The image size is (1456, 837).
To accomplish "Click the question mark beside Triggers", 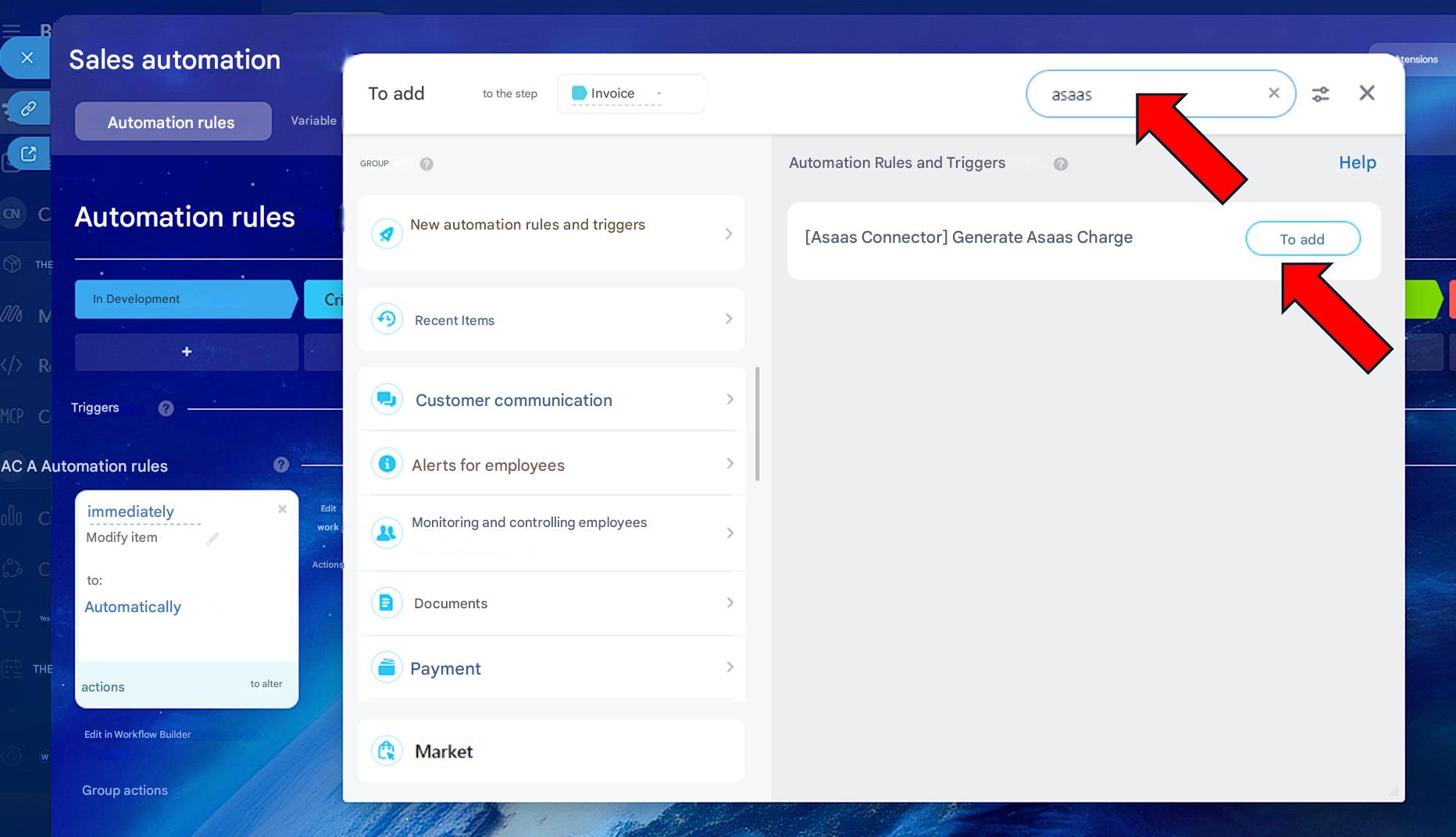I will pos(166,408).
